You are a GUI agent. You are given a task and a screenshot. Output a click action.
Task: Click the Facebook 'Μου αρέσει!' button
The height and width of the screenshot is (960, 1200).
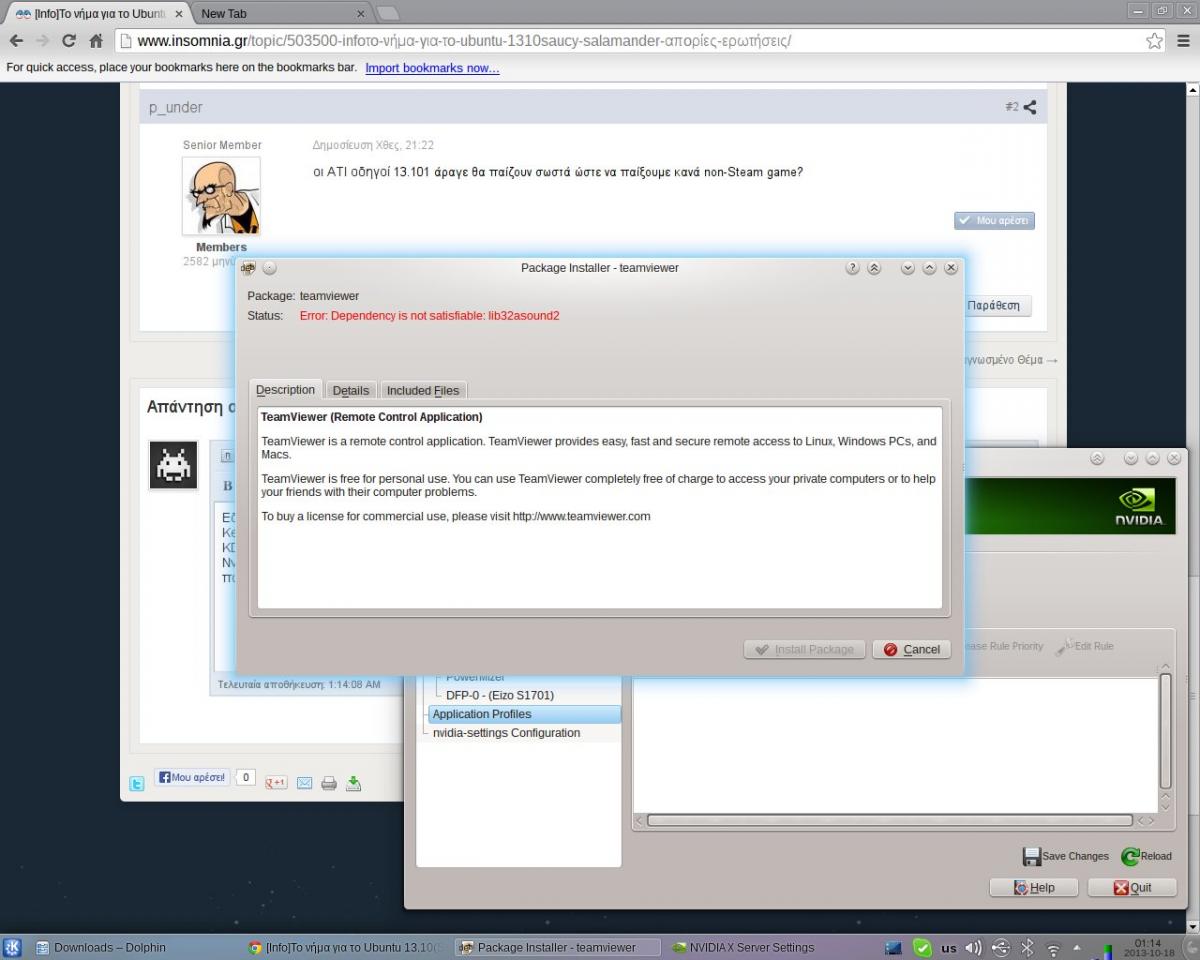pyautogui.click(x=192, y=777)
